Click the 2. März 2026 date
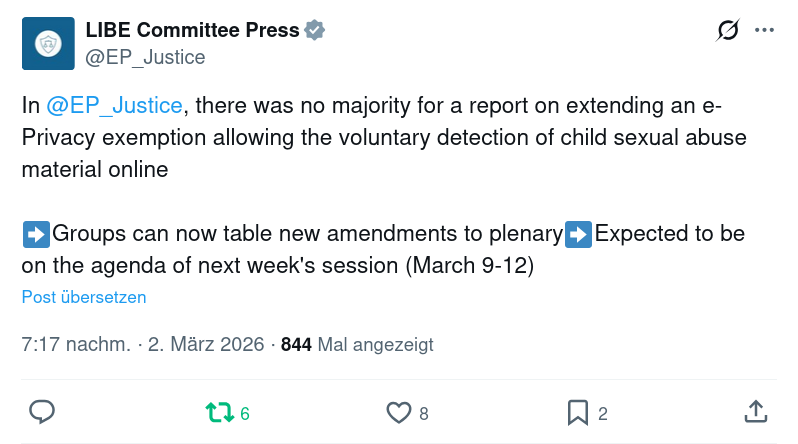This screenshot has width=798, height=444. coord(208,345)
